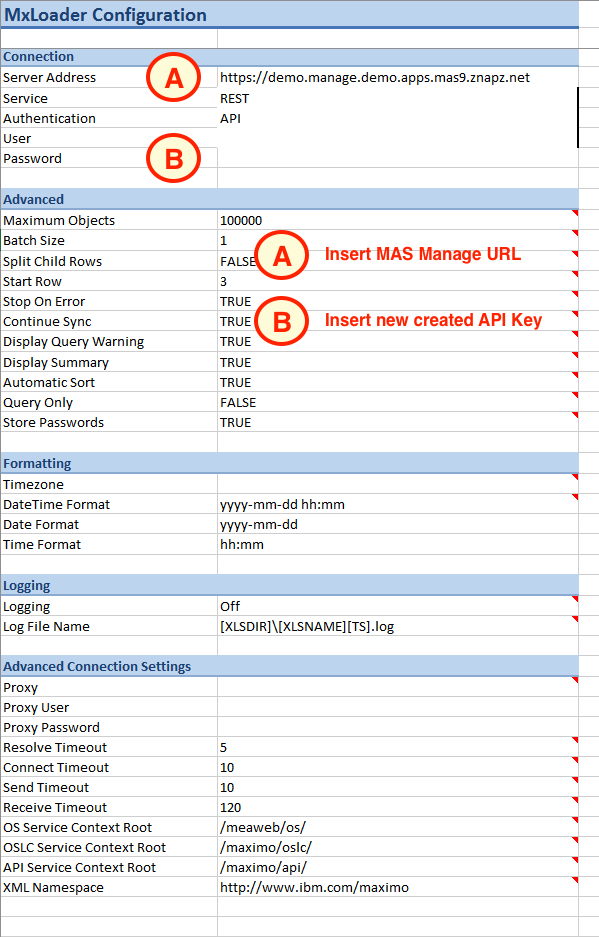Click the XML Namespace value http://www.ibm.com/maximo
This screenshot has width=599, height=937.
(x=398, y=887)
